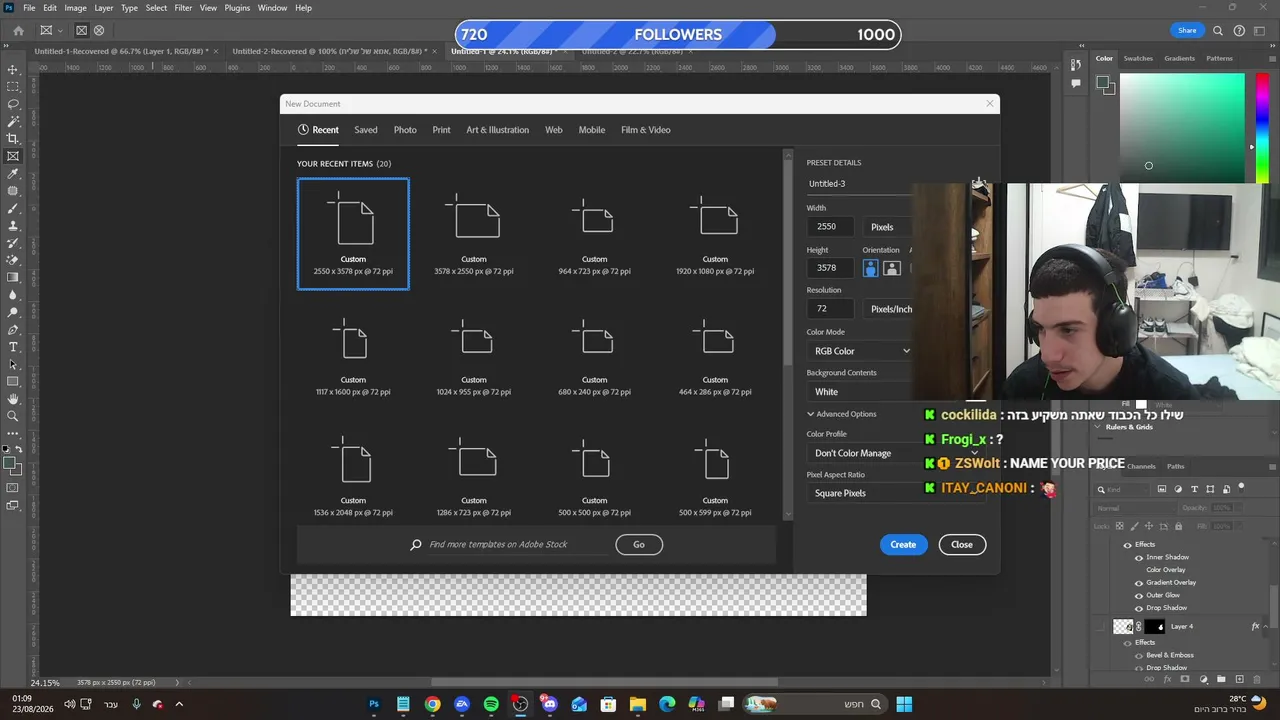Select the Move tool
This screenshot has width=1280, height=720.
tap(13, 70)
